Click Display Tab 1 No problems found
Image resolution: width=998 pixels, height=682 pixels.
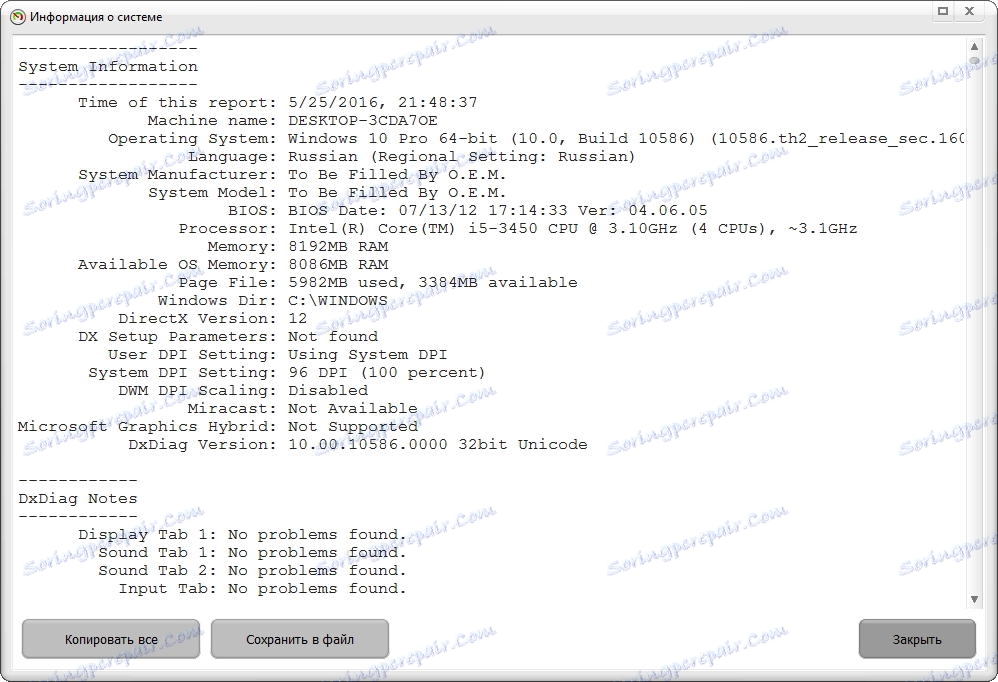317,534
